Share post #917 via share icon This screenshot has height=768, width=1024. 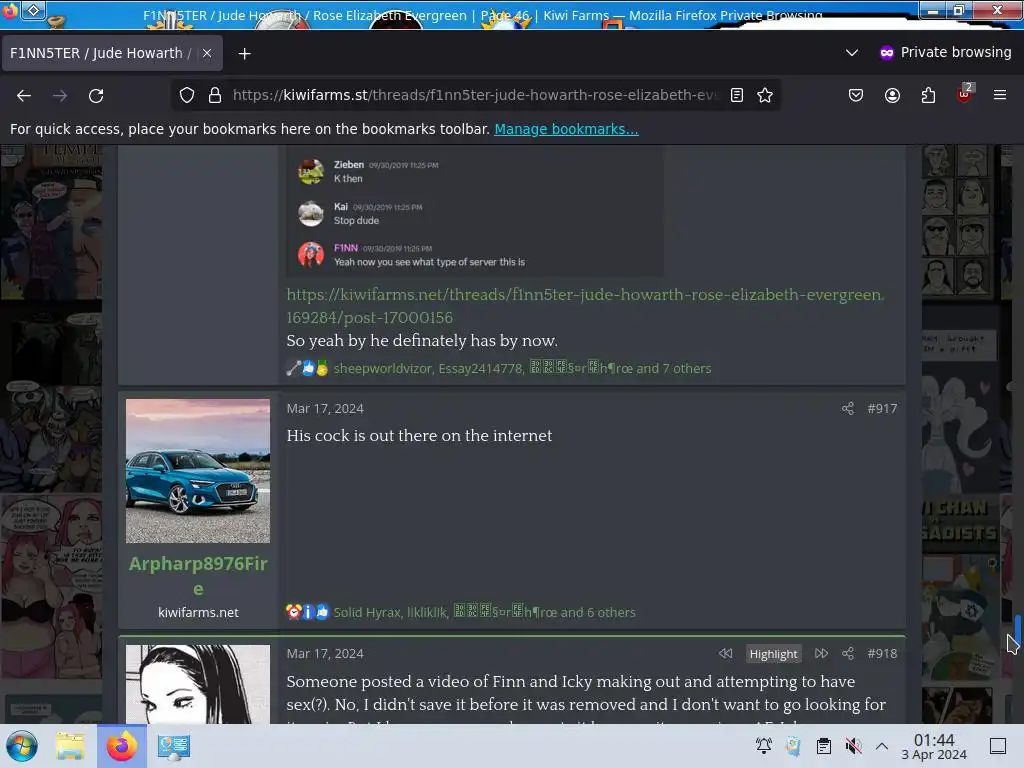click(x=848, y=409)
